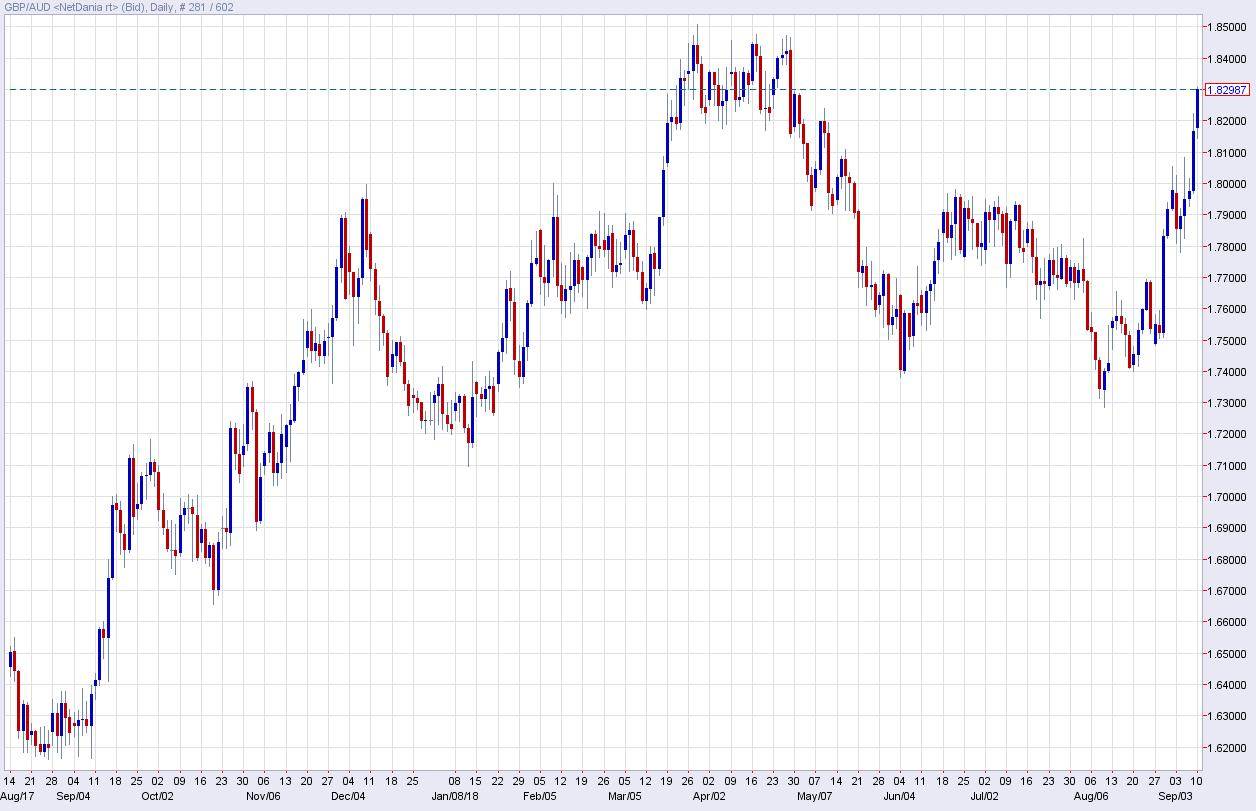1256x811 pixels.
Task: Click the 1.78000 price axis label
Action: (1227, 247)
